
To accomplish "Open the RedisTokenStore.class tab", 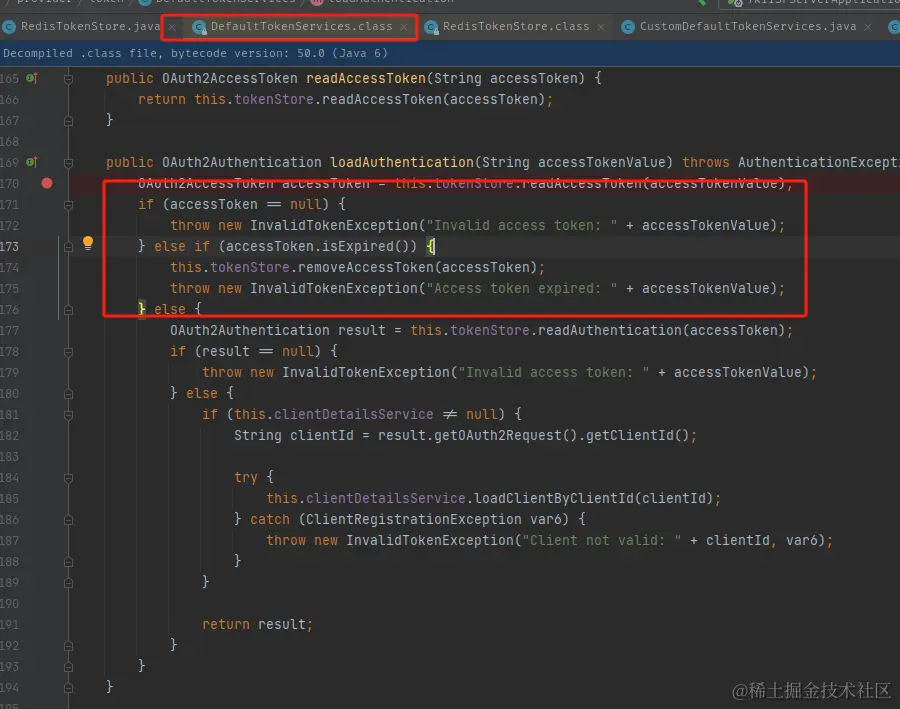I will tap(515, 26).
